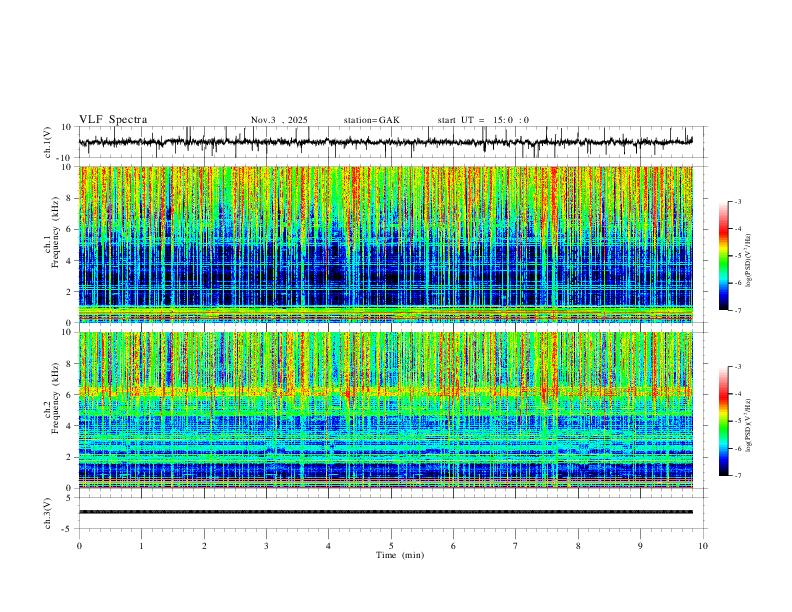Click the ch.1 spectrogram color bar
Image resolution: width=792 pixels, height=612 pixels.
click(723, 256)
